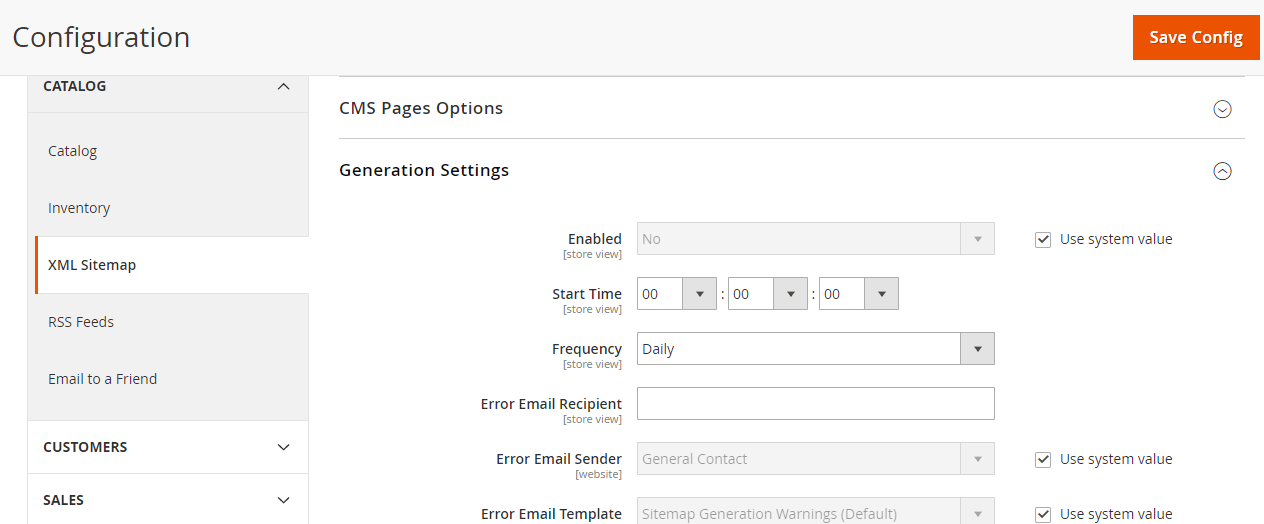This screenshot has width=1264, height=524.
Task: Open the Start Time minutes dropdown arrow
Action: [791, 294]
